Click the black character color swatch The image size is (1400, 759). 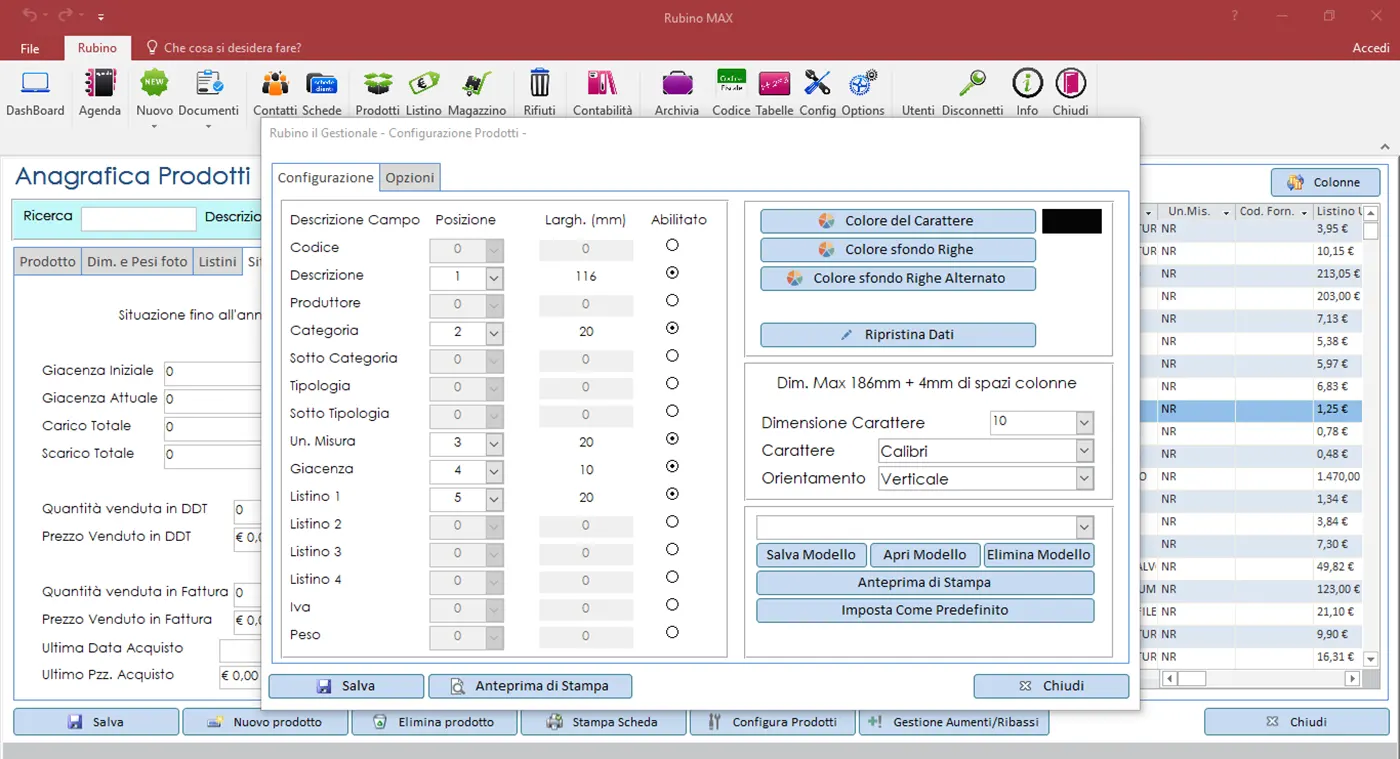click(1071, 221)
